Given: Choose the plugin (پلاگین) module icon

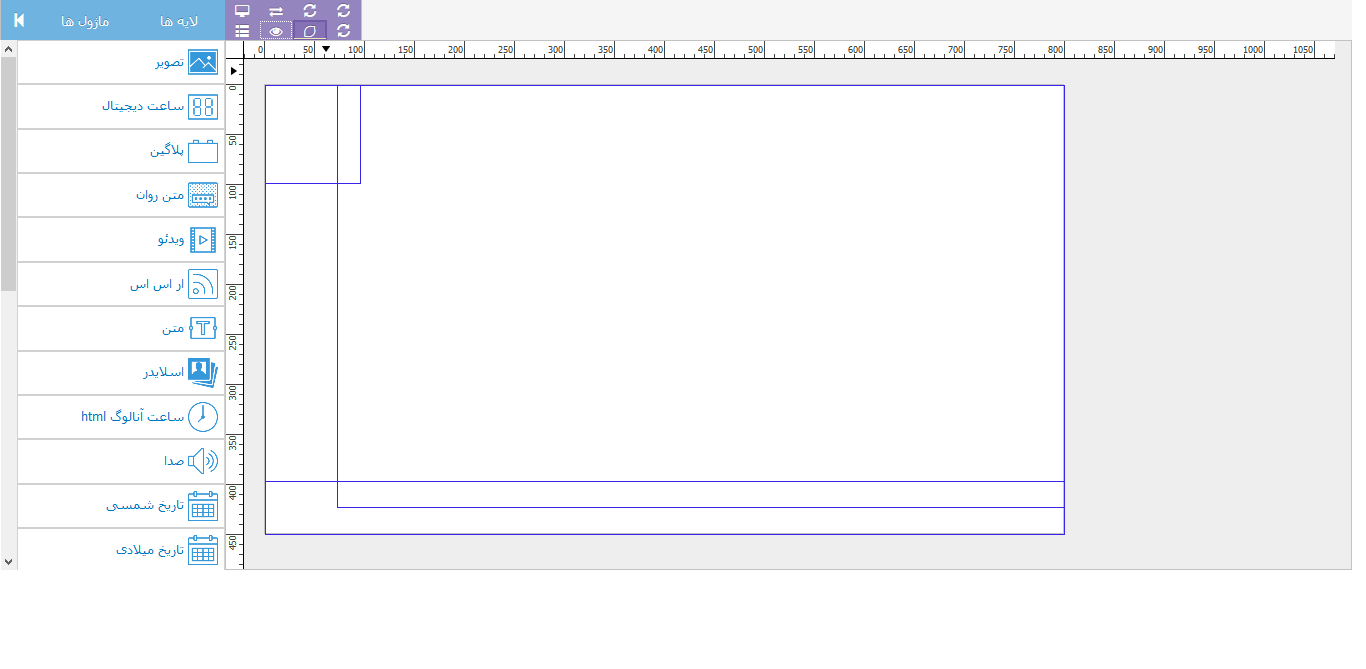Looking at the screenshot, I should pos(203,151).
